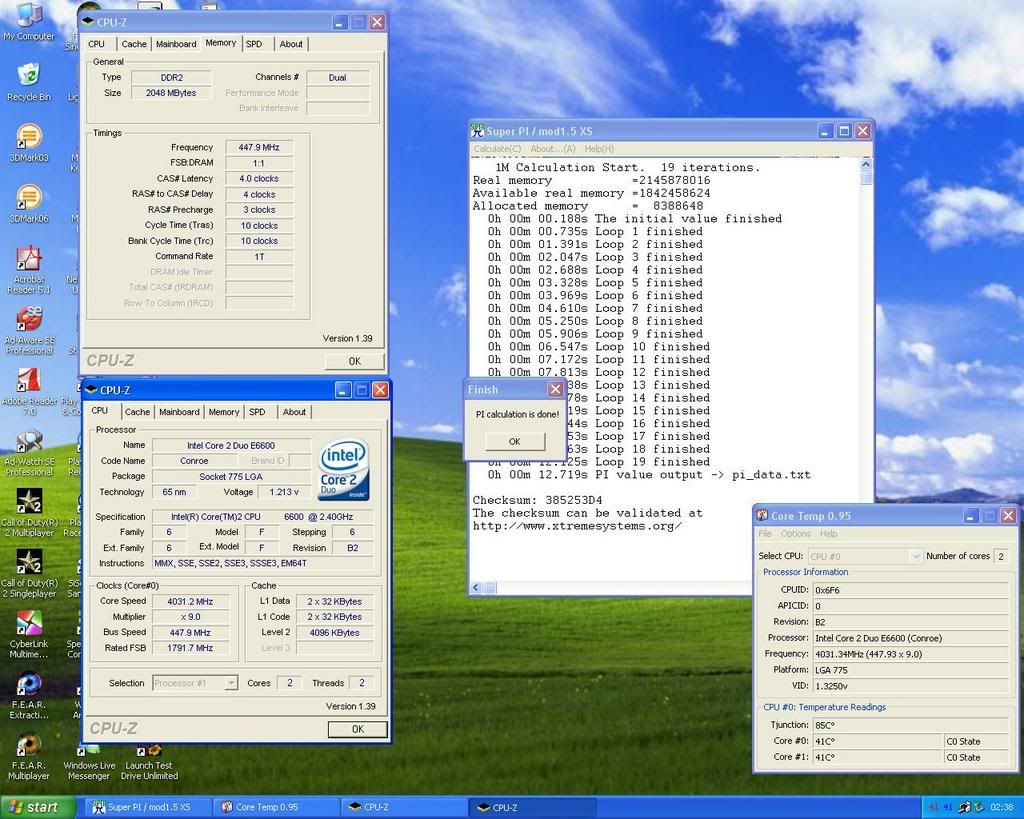Open Mainboard tab in the CPU-Z memory window
Screen dimensions: 1024x819
pyautogui.click(x=176, y=44)
